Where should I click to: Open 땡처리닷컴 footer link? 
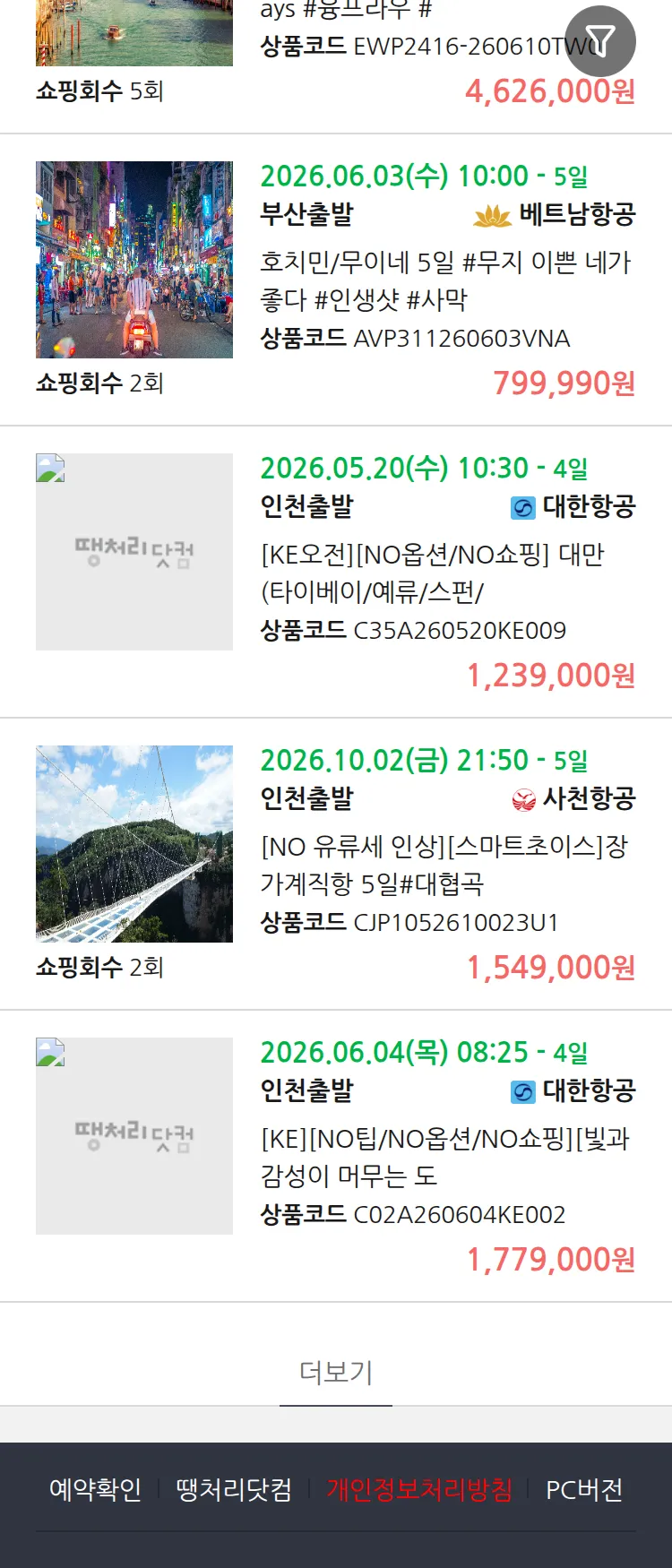(x=234, y=1489)
